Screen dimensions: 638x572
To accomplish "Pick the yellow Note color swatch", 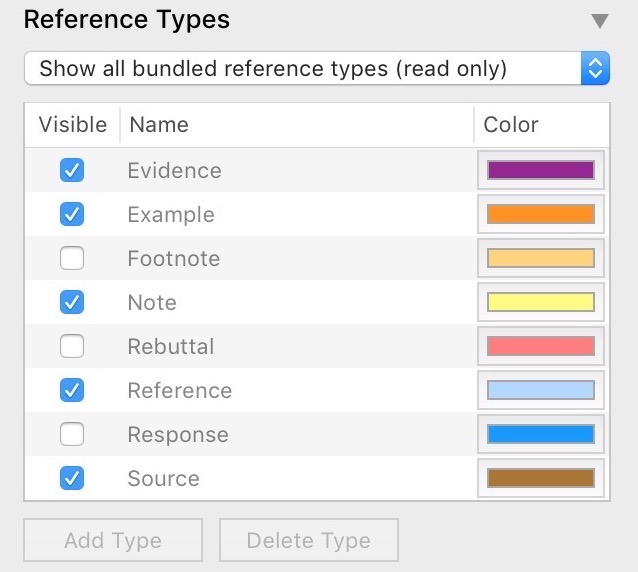I will (x=541, y=302).
